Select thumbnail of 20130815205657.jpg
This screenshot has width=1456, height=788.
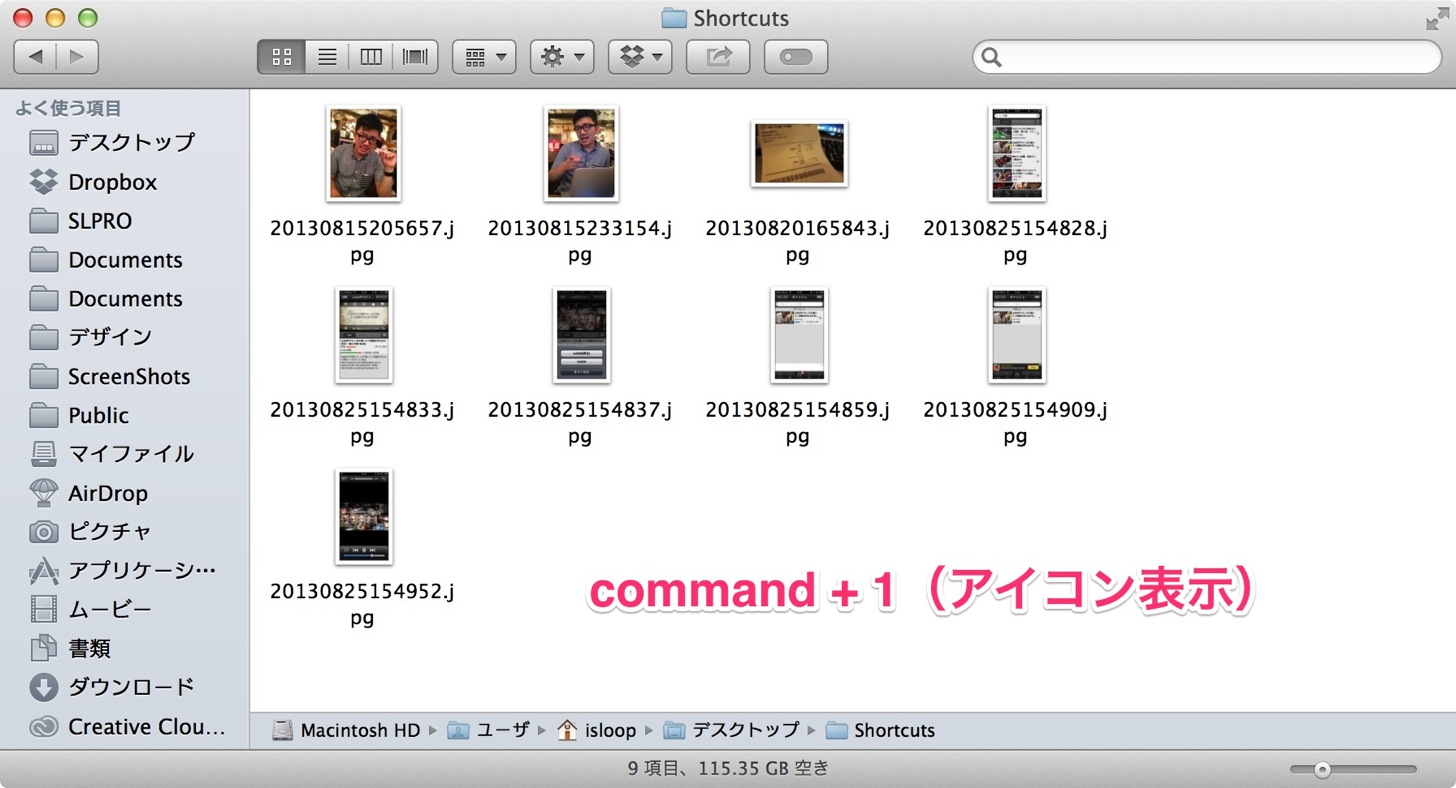[363, 153]
